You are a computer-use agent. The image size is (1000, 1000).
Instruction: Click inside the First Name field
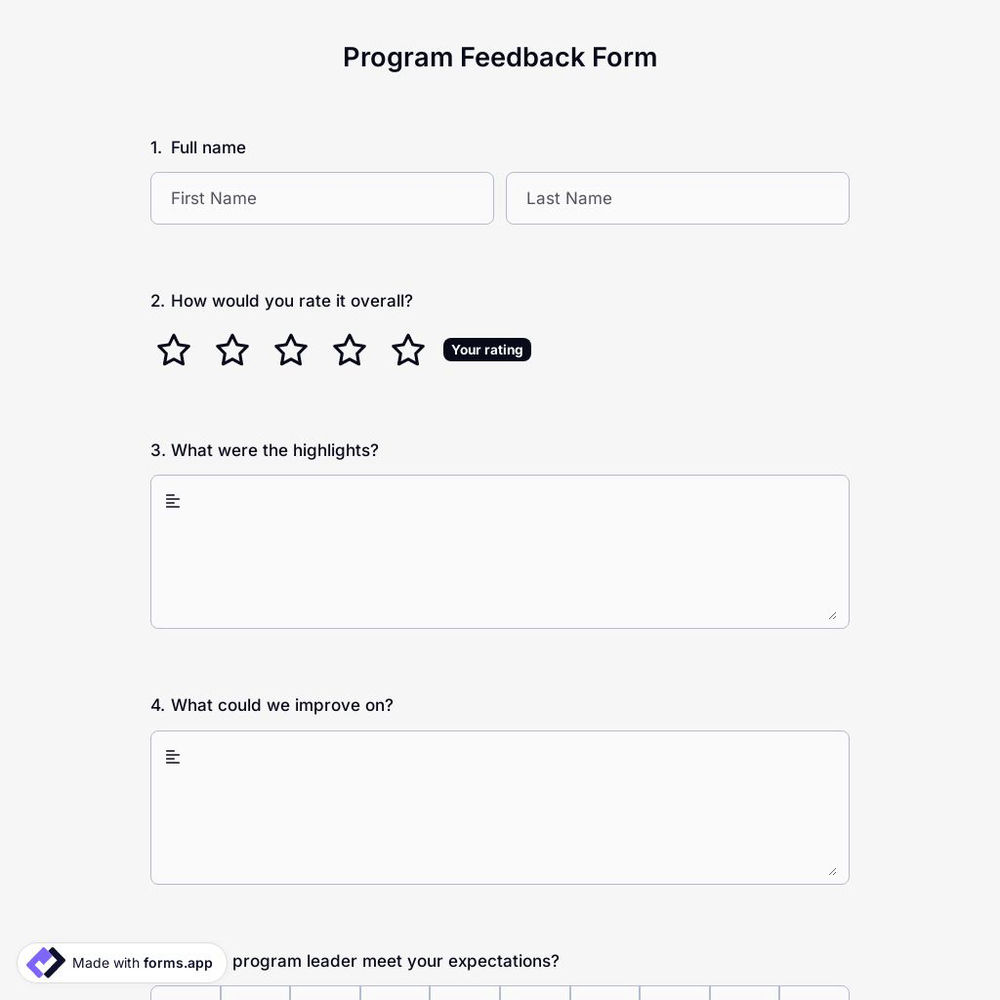point(322,198)
